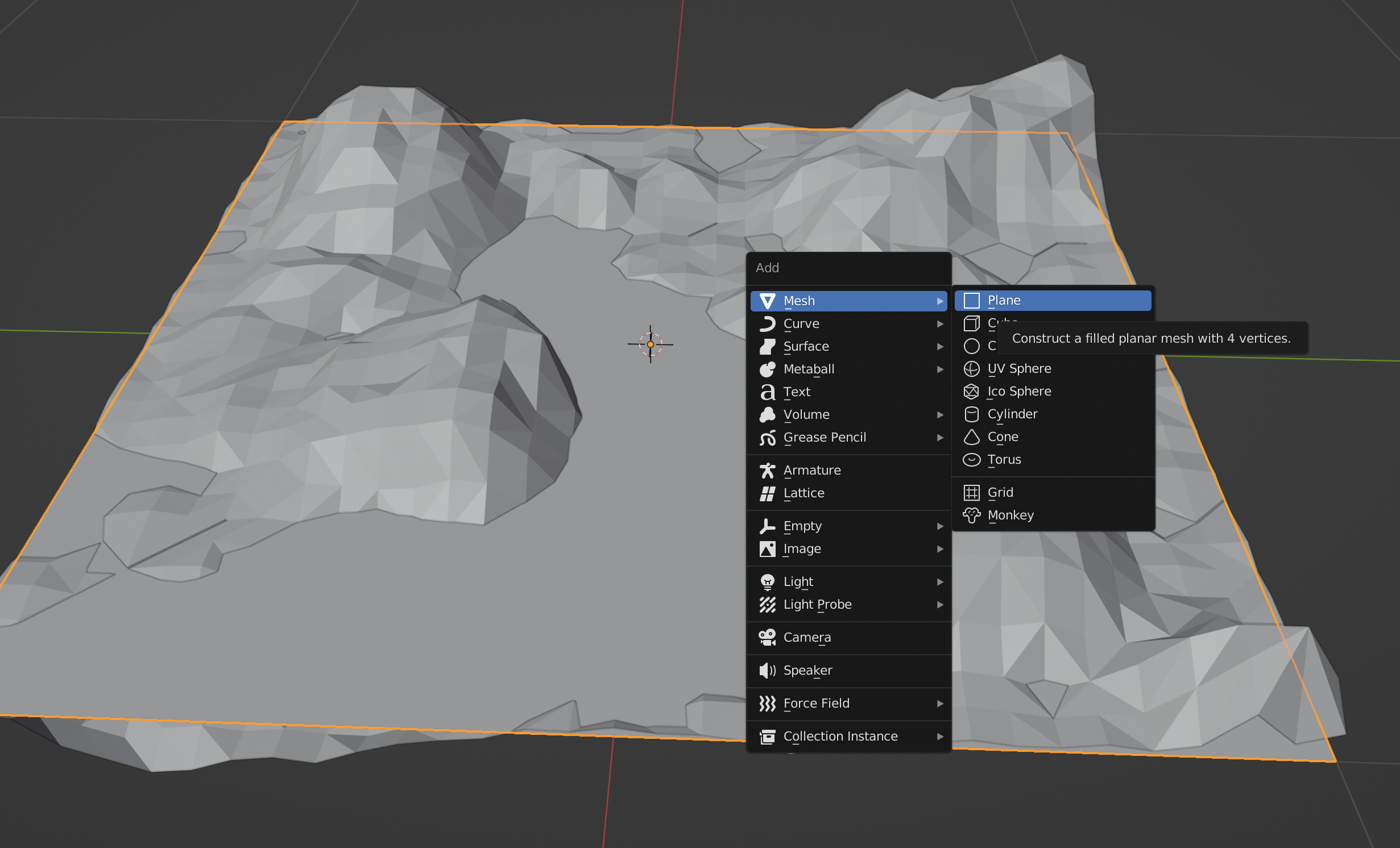Add a UV Sphere mesh
1400x848 pixels.
click(x=1018, y=368)
